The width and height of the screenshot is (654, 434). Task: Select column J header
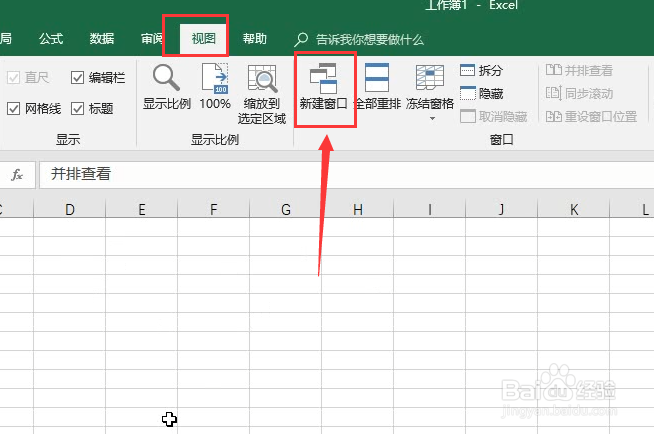tap(501, 209)
